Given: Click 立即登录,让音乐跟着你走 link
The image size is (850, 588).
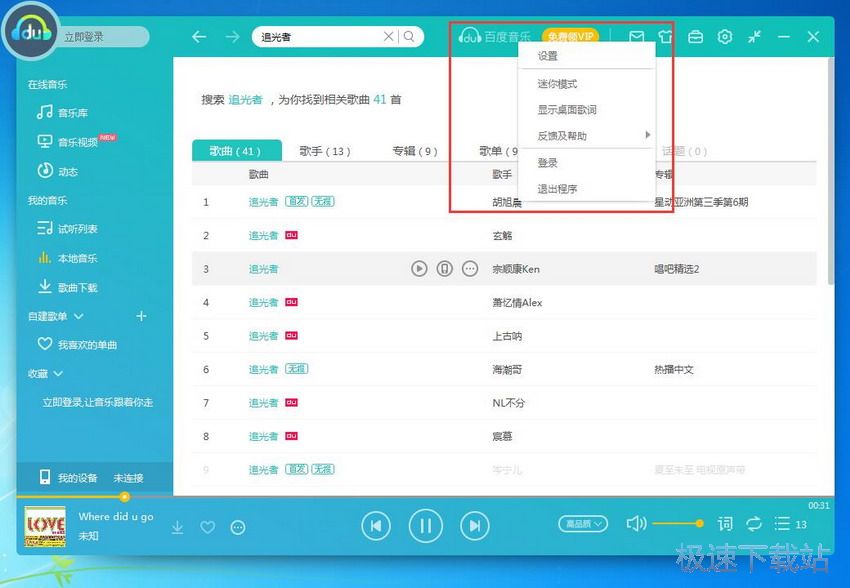Looking at the screenshot, I should (98, 402).
